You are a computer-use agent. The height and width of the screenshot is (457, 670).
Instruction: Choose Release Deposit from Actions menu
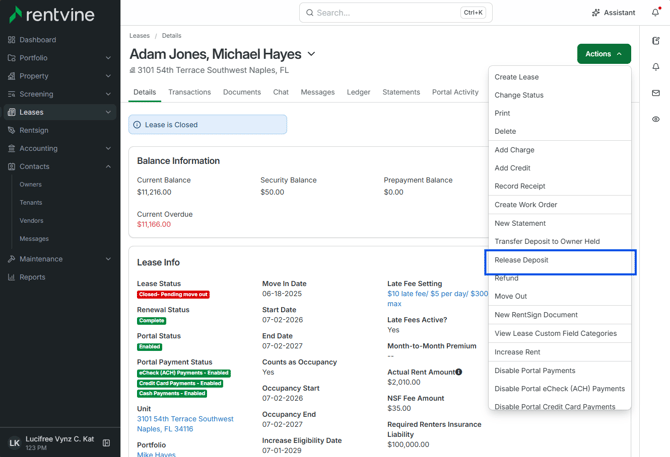click(x=560, y=260)
